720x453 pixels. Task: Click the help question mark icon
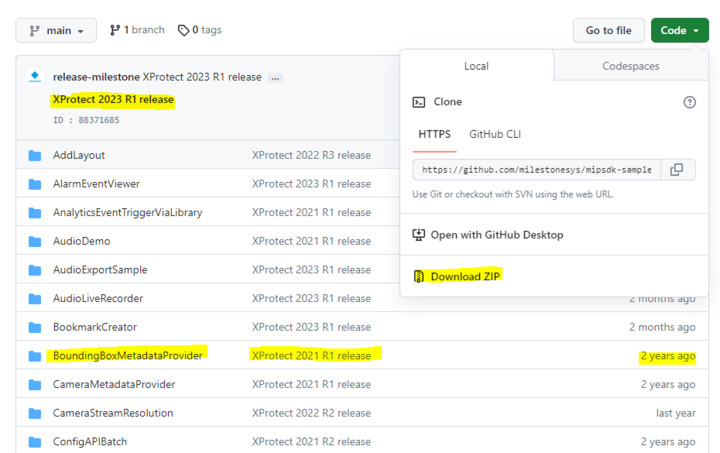689,102
